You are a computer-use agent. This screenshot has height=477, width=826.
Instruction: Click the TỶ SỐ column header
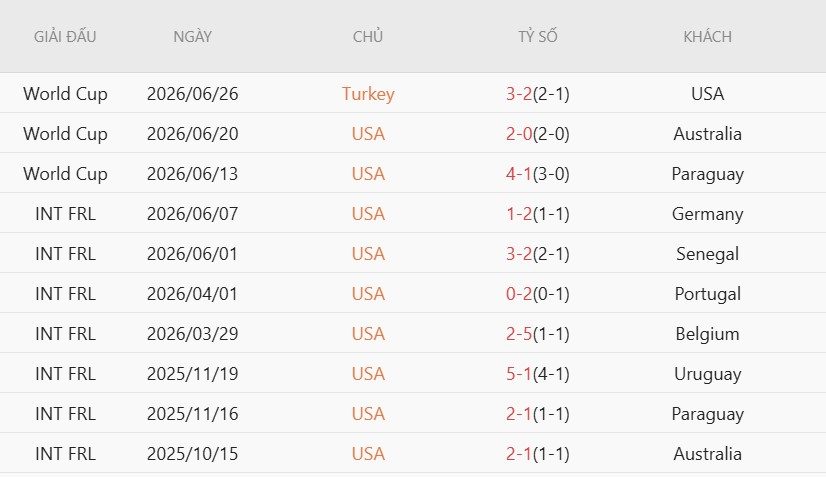pos(537,36)
